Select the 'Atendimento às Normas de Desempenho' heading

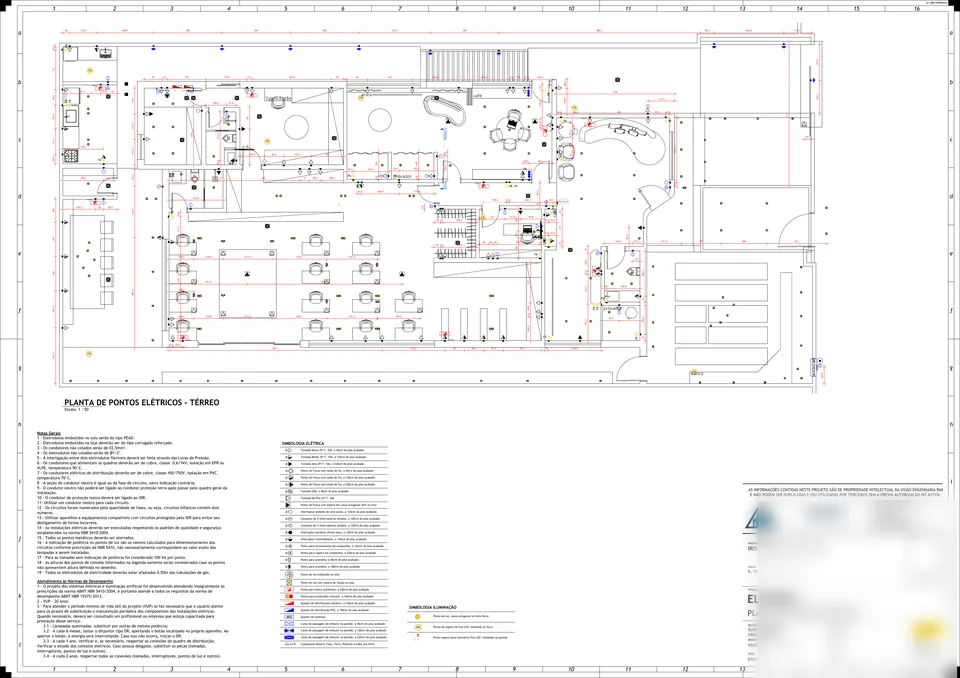point(75,581)
